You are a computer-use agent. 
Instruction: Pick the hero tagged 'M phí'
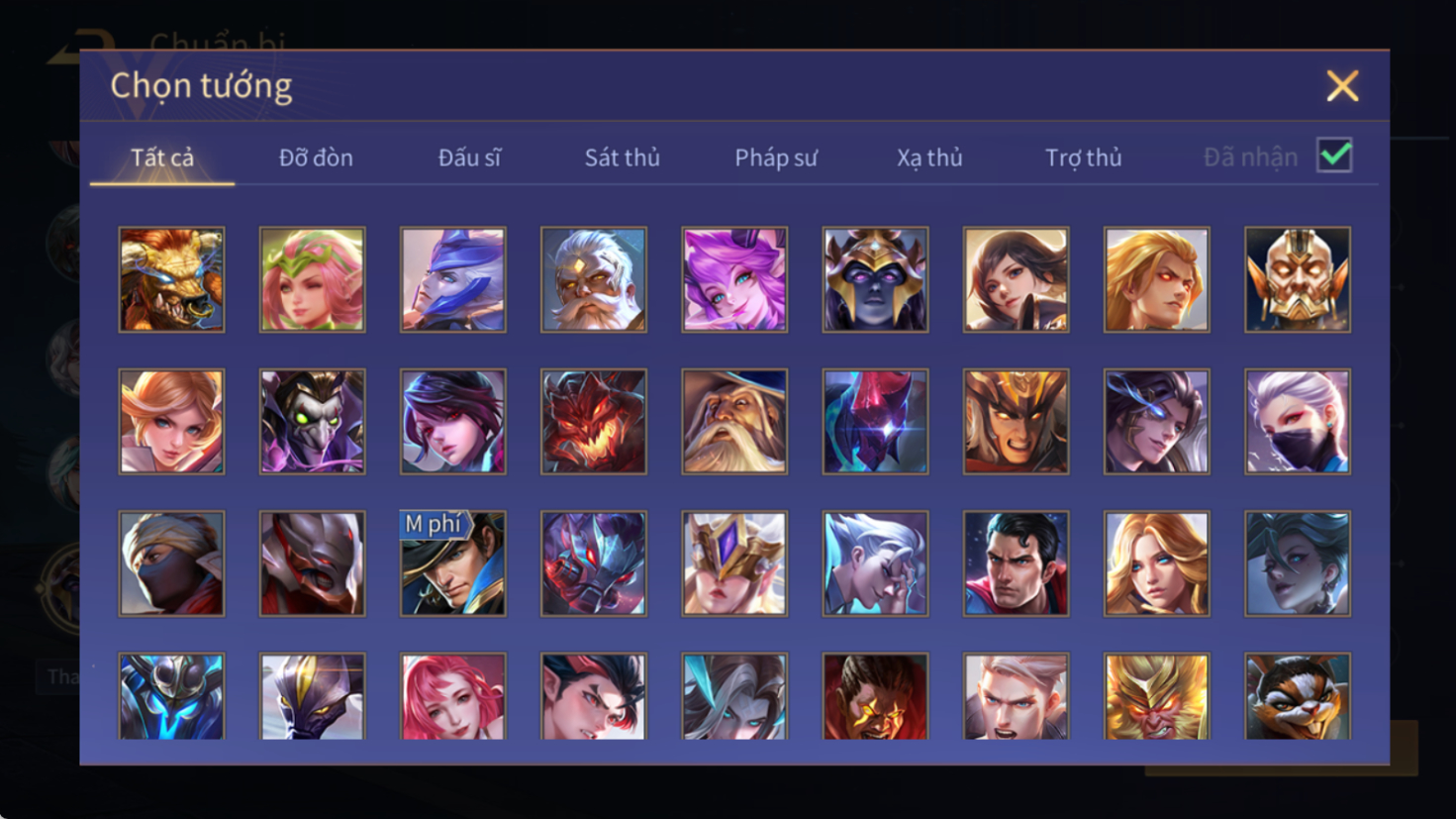[452, 563]
